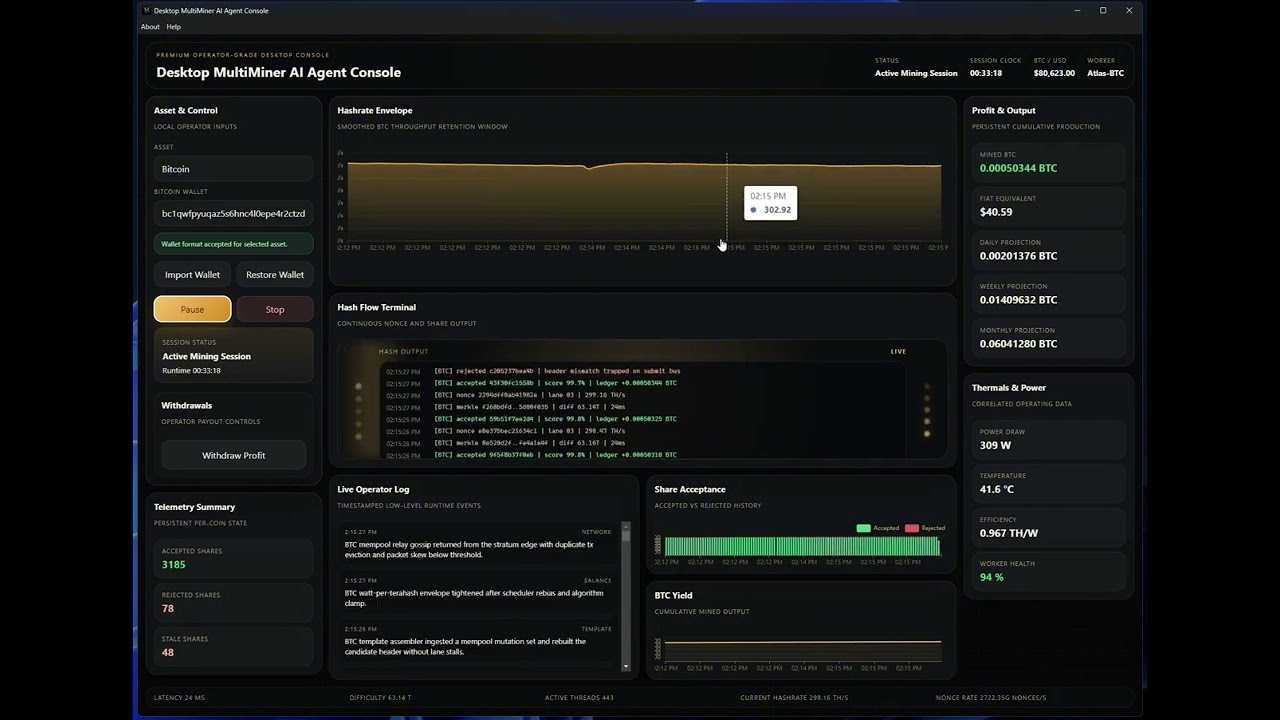Click the Temperature value 41.6 °C

tap(997, 489)
